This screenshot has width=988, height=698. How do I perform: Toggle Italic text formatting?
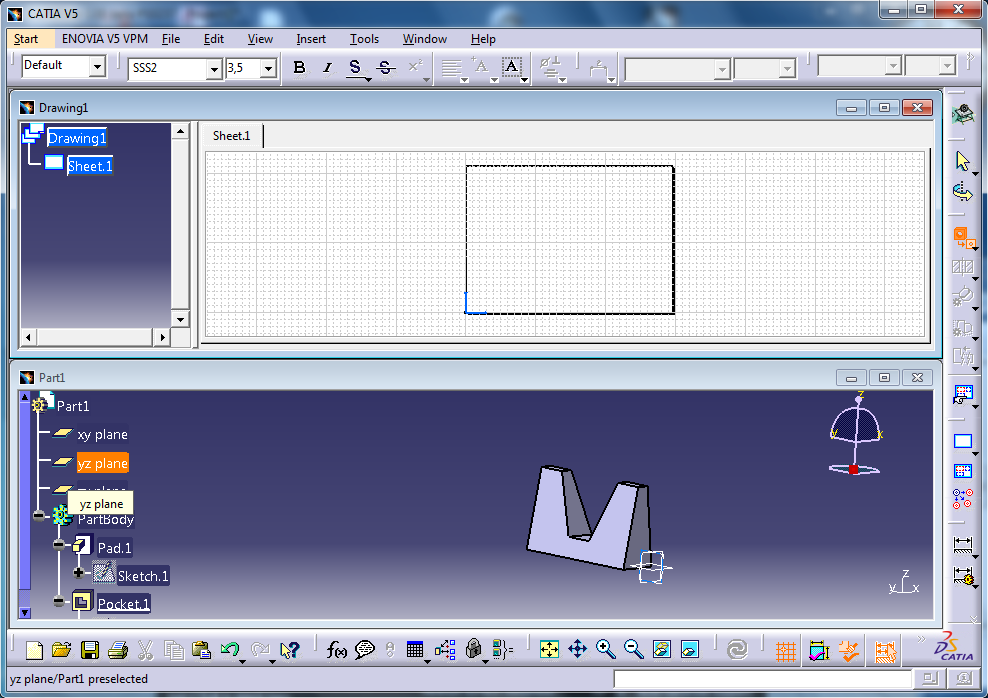[326, 67]
